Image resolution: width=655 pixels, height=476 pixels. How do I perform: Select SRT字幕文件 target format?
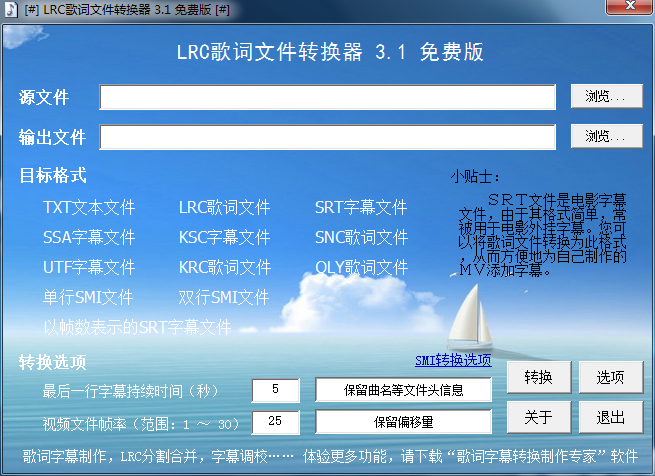tap(361, 208)
